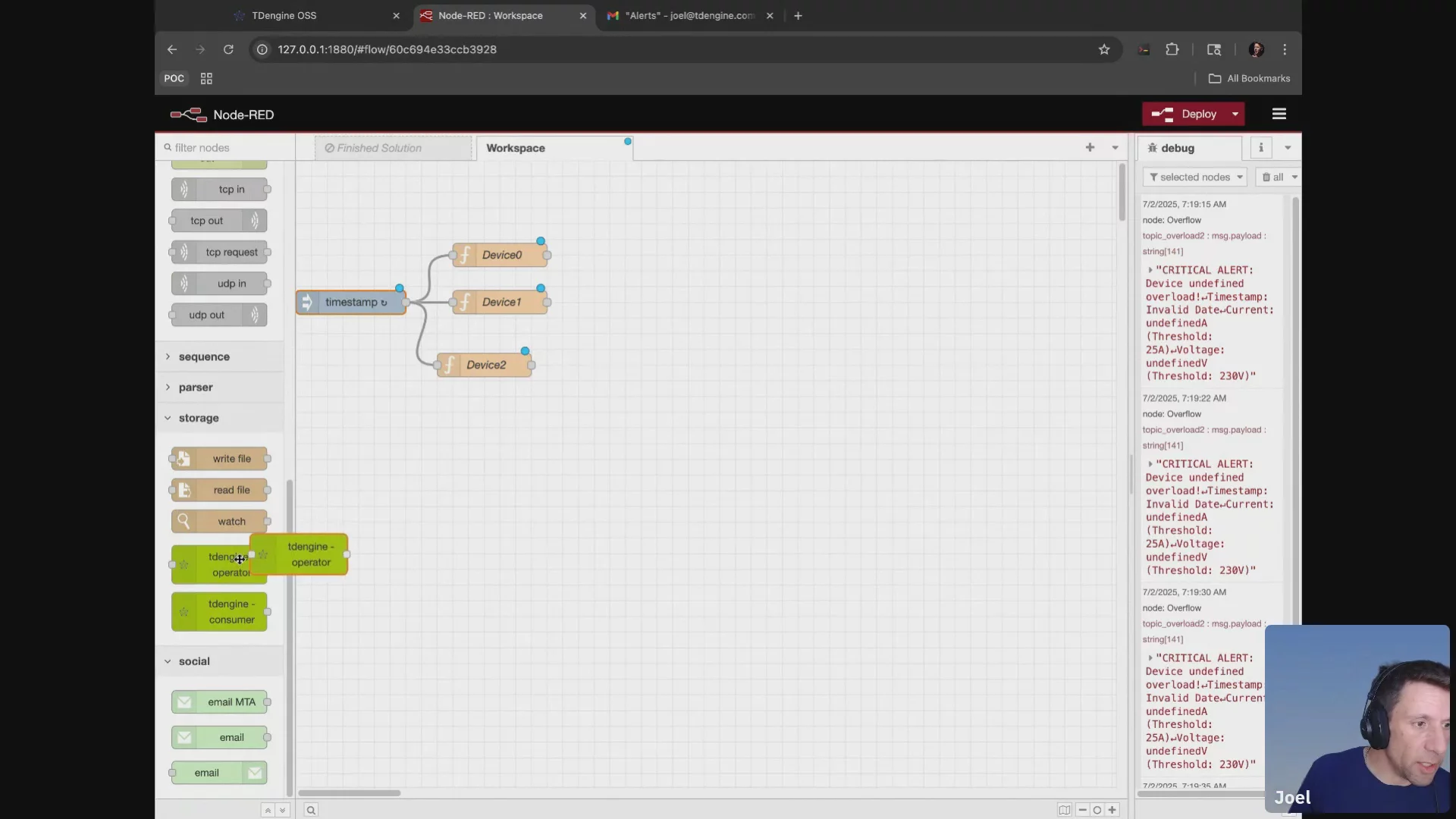Open the bookmarks apps grid icon
1456x819 pixels.
pos(206,79)
